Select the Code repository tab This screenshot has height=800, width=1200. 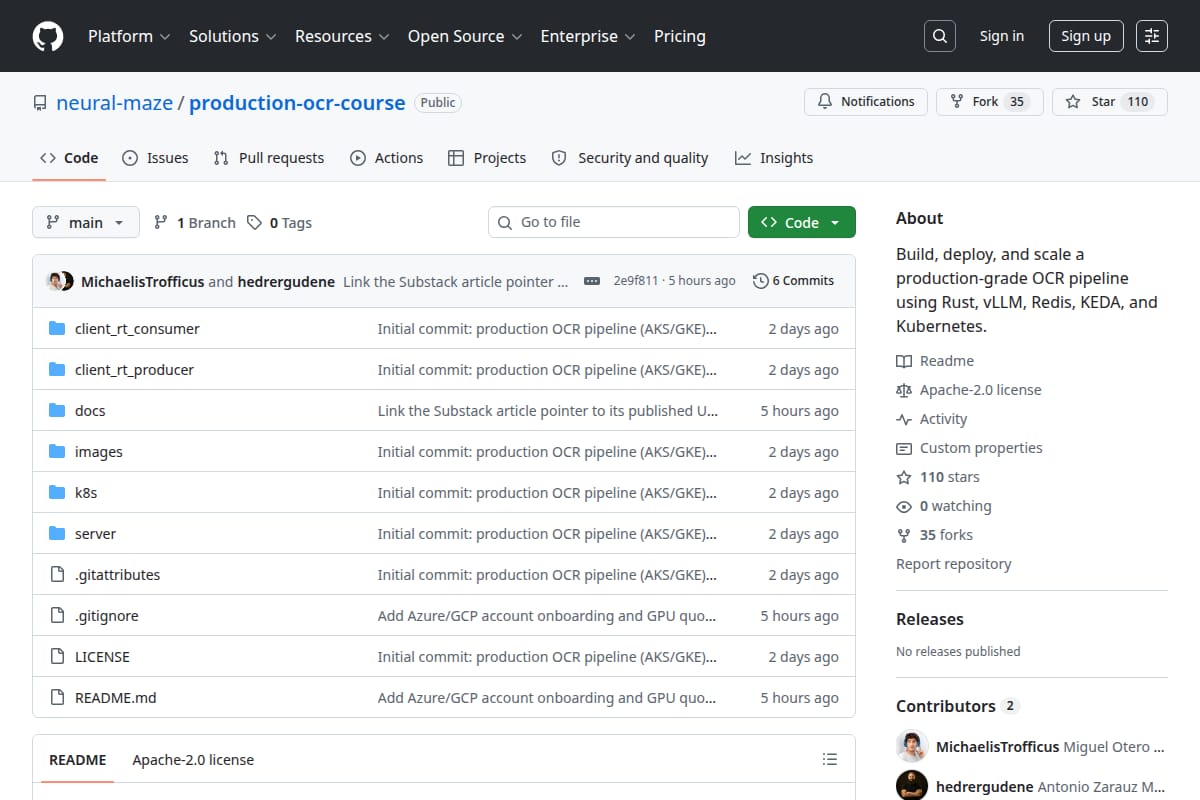click(69, 158)
